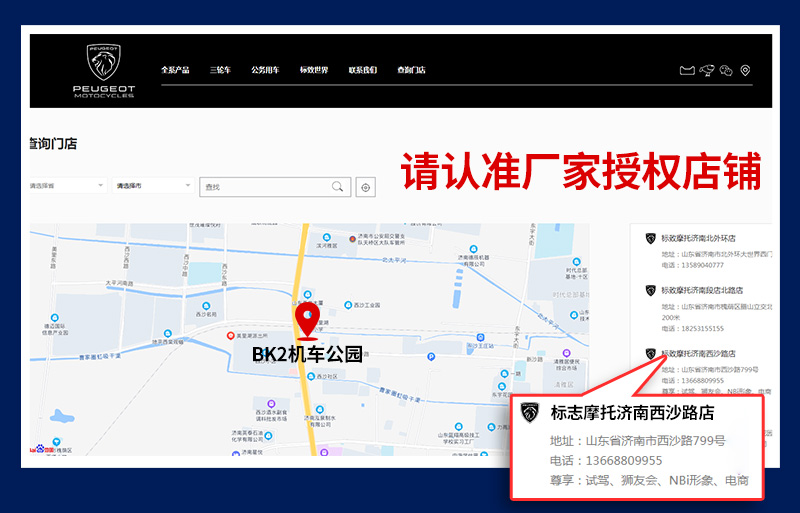Expand the province selection dropdown

(68, 186)
